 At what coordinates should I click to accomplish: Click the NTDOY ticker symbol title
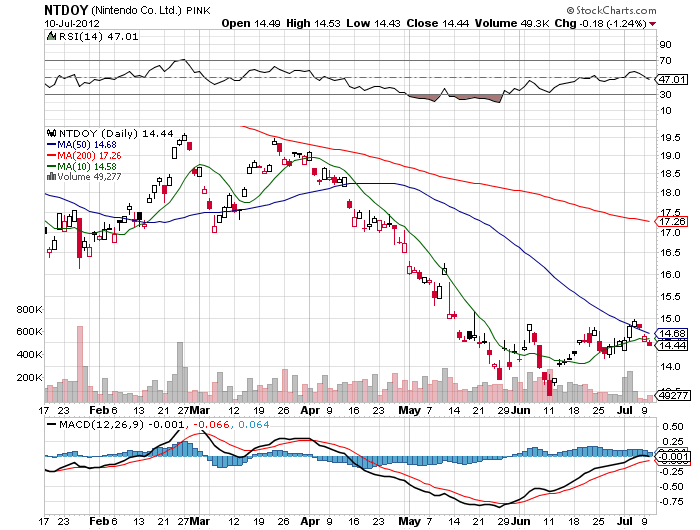click(x=66, y=10)
